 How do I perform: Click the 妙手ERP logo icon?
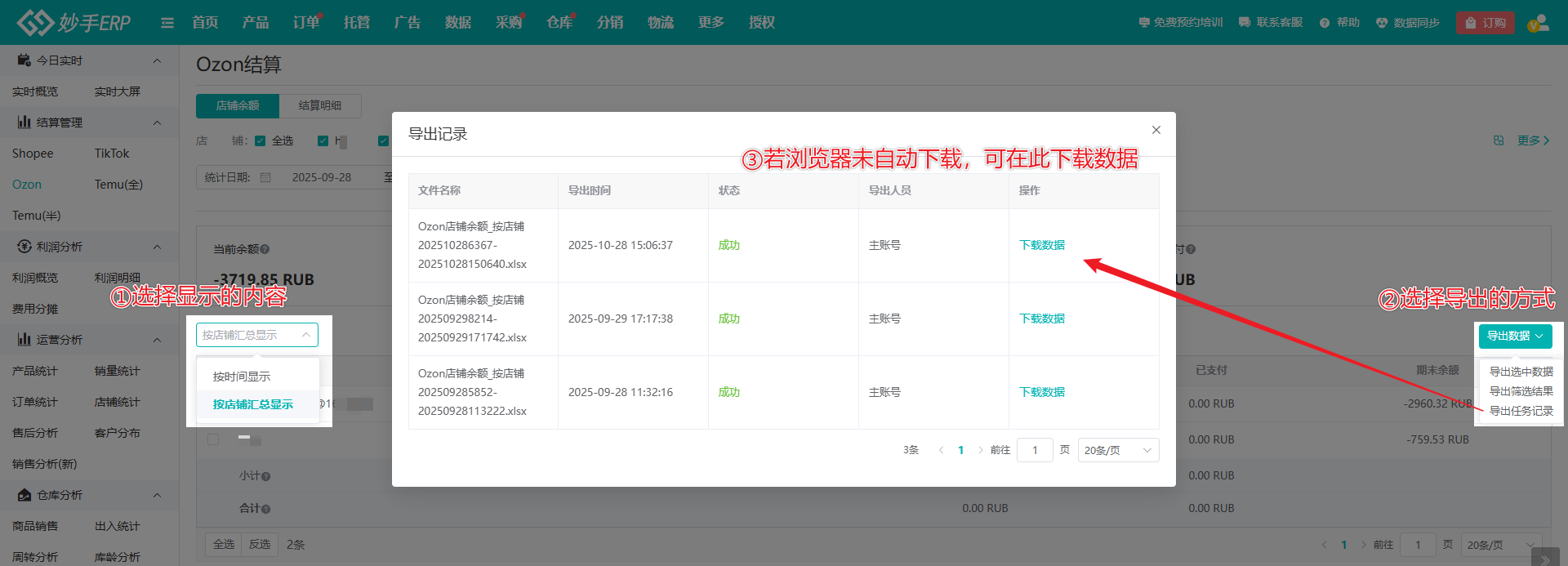(x=35, y=22)
